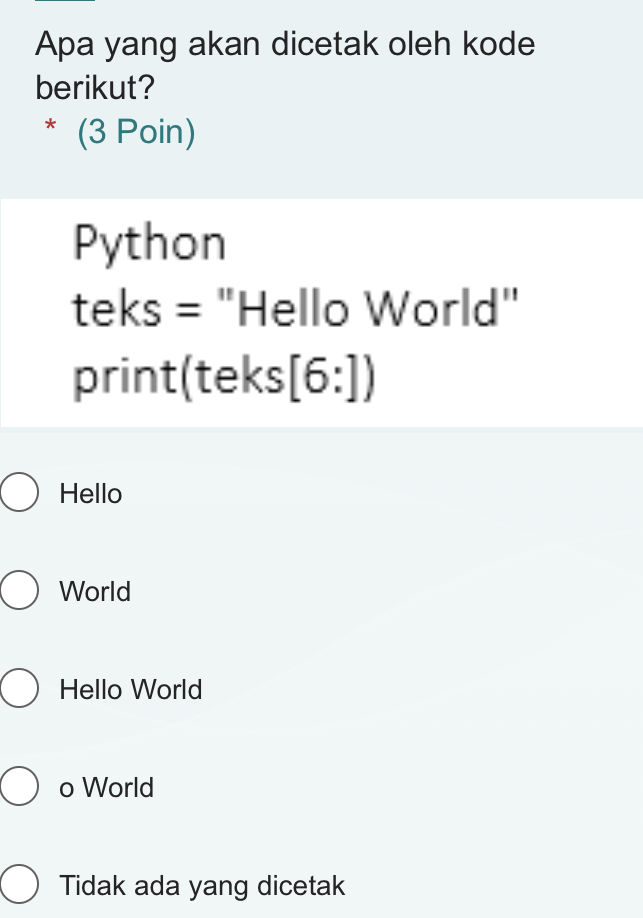The width and height of the screenshot is (643, 918).
Task: Click the teal line above the question
Action: (65, 1)
